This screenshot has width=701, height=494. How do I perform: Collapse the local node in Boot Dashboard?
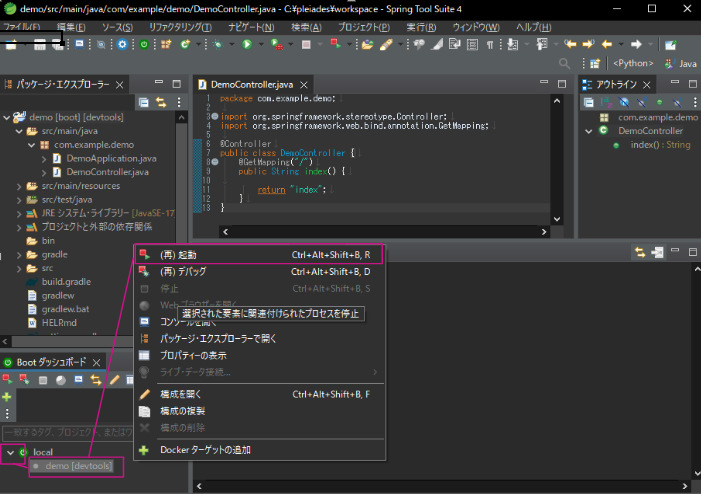(10, 453)
